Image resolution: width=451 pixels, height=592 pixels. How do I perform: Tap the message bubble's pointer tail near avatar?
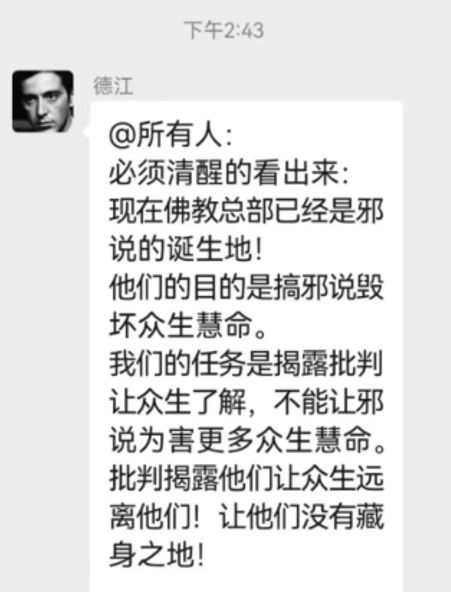[87, 130]
